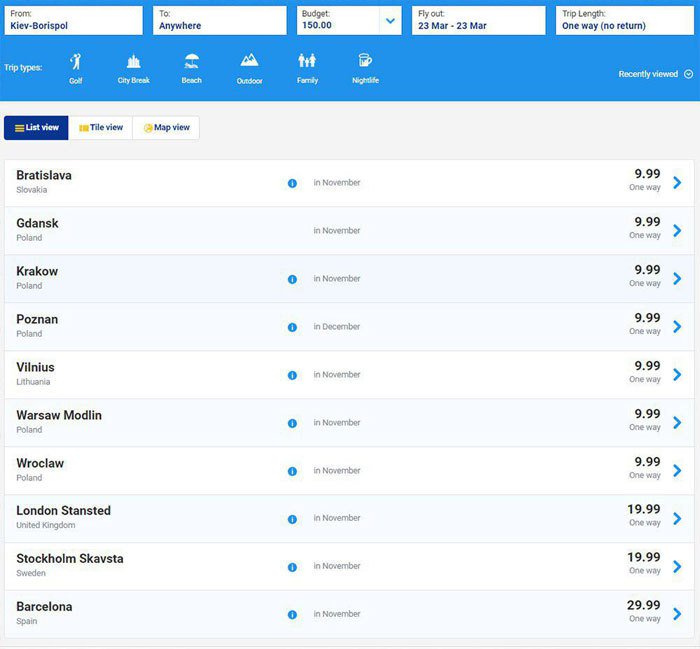The image size is (700, 649).
Task: Show info icon for London Stansted
Action: point(292,519)
